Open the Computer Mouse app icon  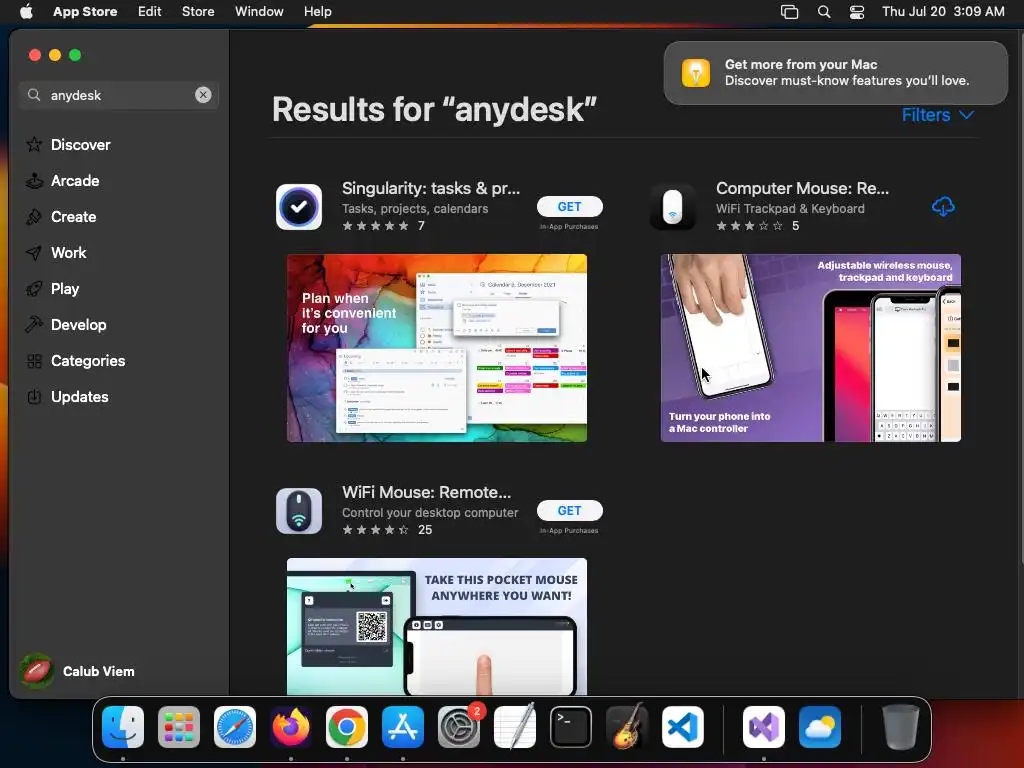tap(673, 206)
